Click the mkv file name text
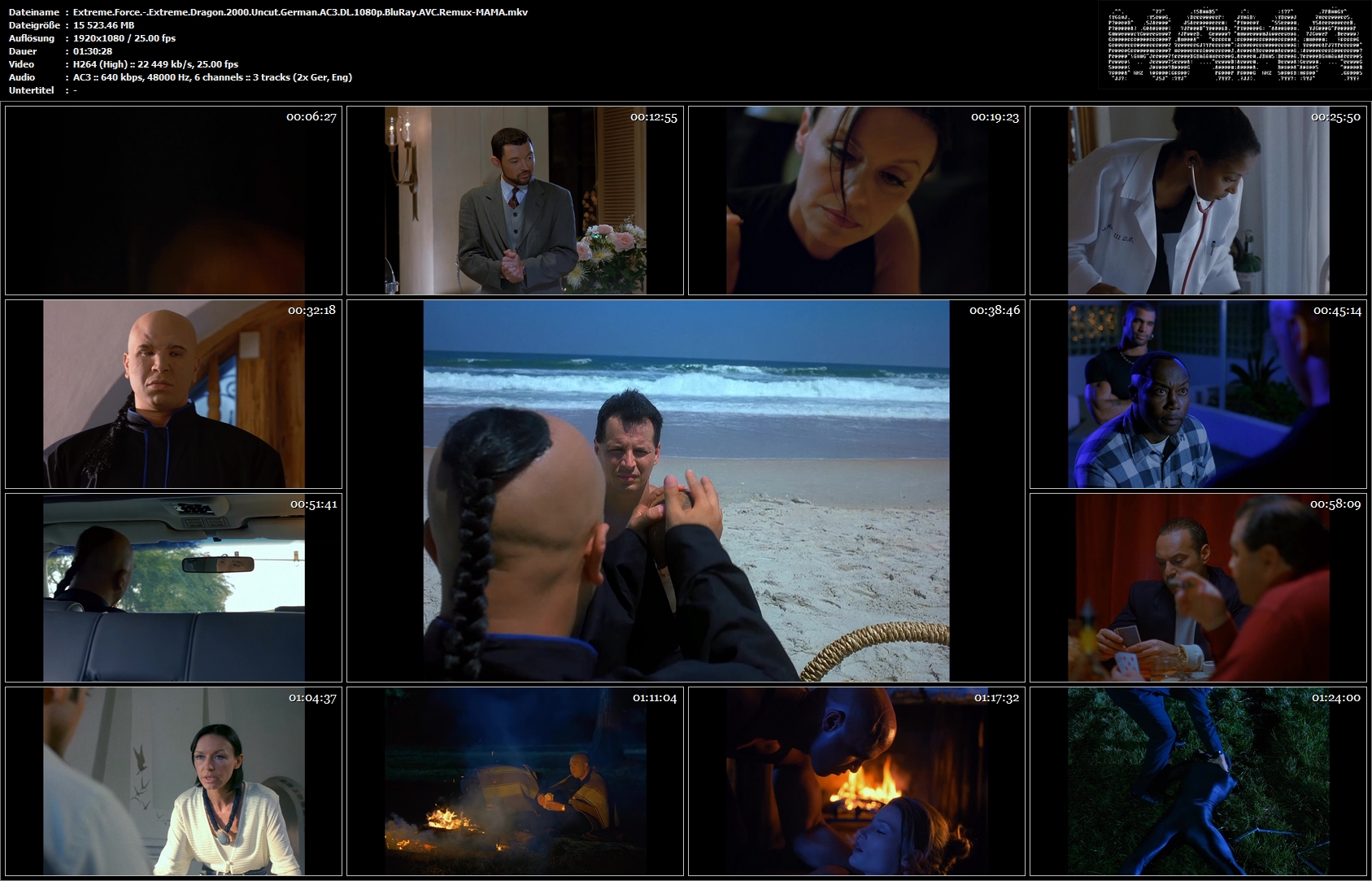Screen dimensions: 1372x881 (x=300, y=12)
